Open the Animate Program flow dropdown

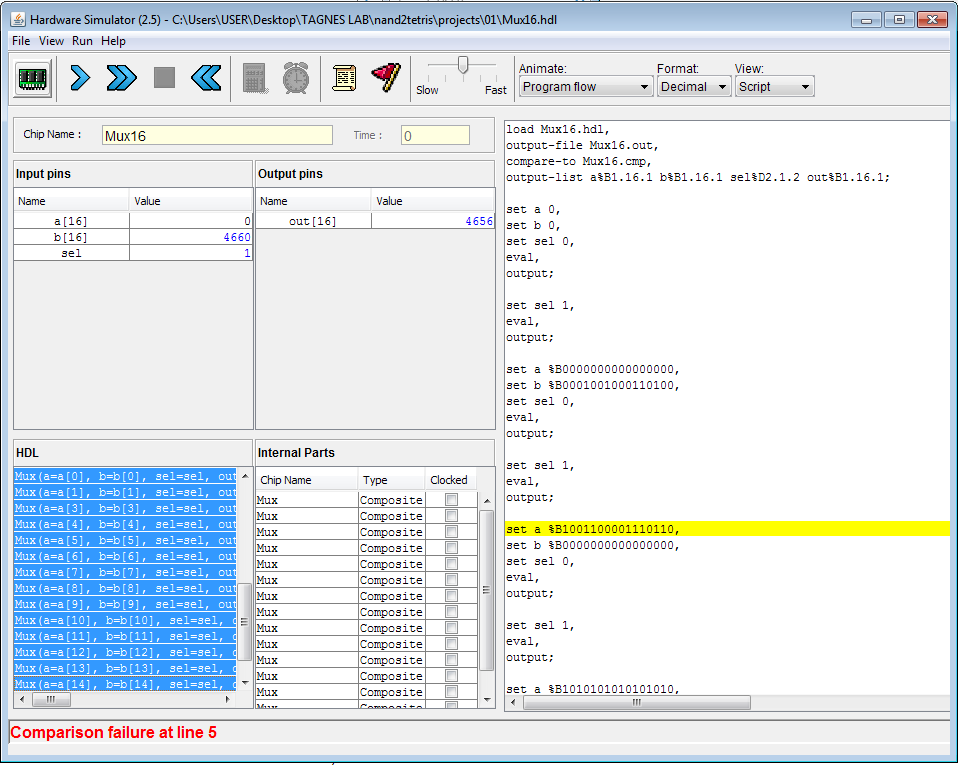pyautogui.click(x=586, y=87)
